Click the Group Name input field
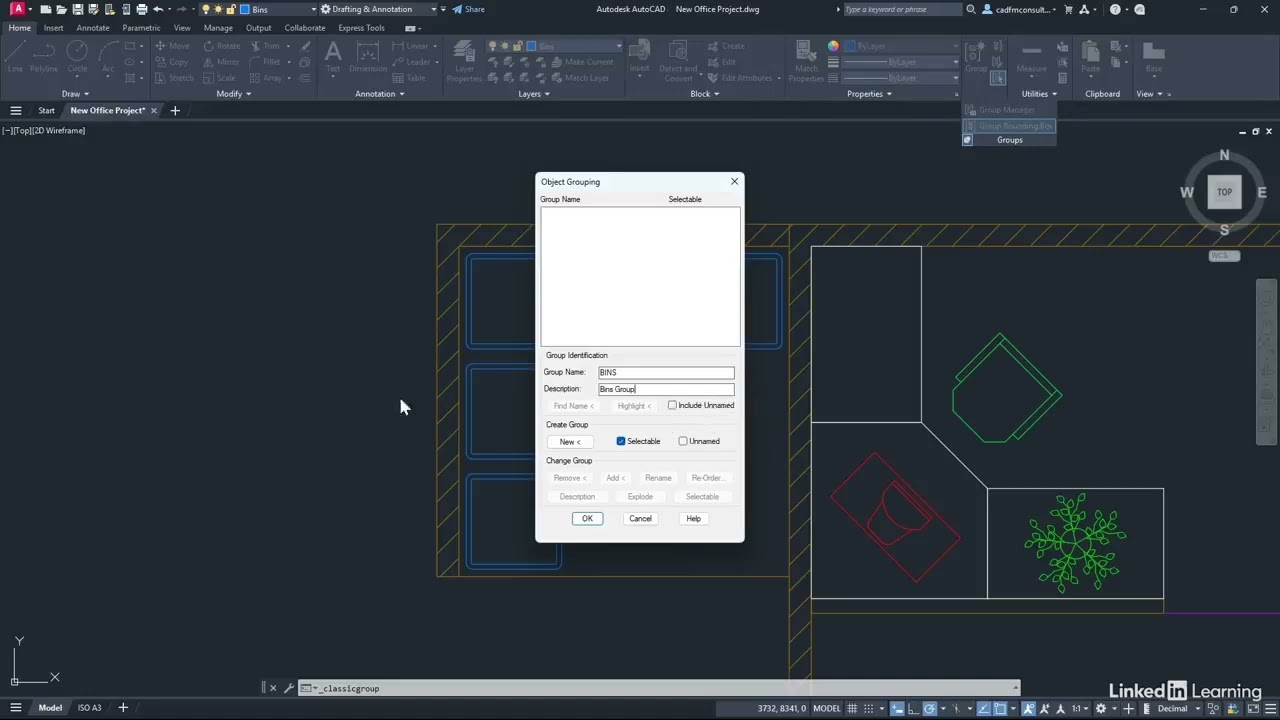This screenshot has height=720, width=1280. coord(666,372)
